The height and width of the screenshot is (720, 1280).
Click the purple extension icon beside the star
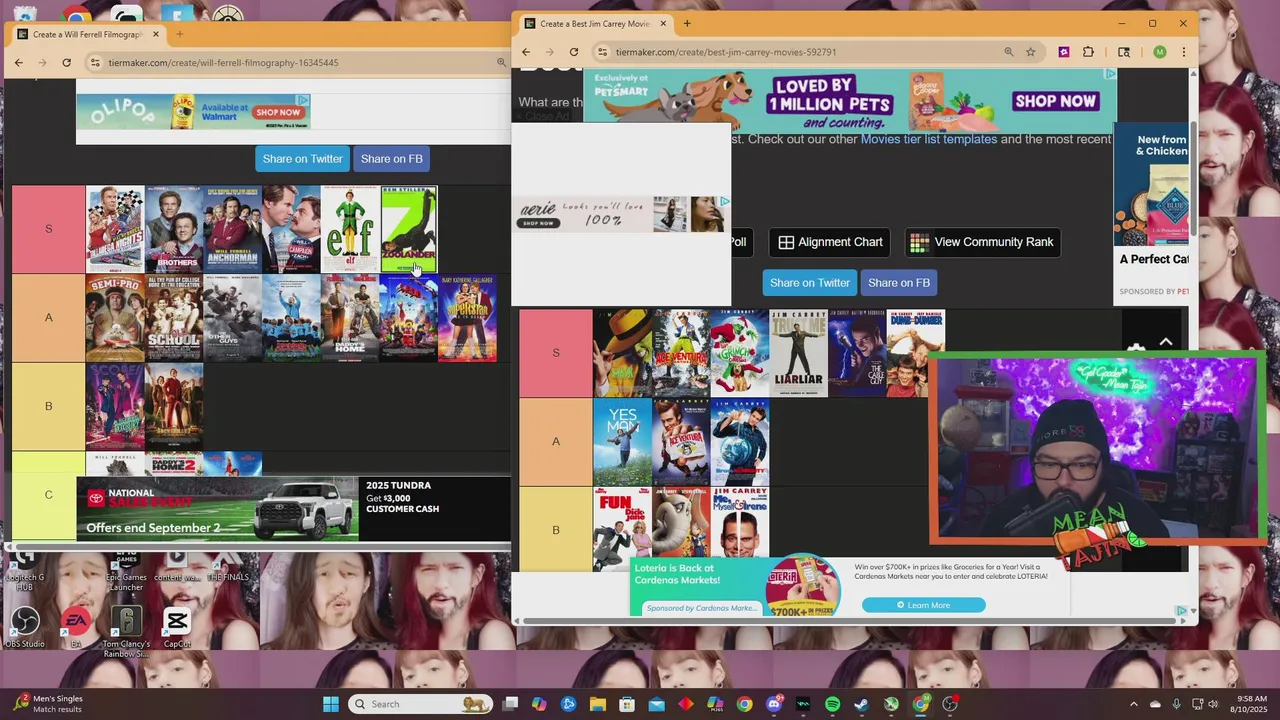(x=1064, y=52)
